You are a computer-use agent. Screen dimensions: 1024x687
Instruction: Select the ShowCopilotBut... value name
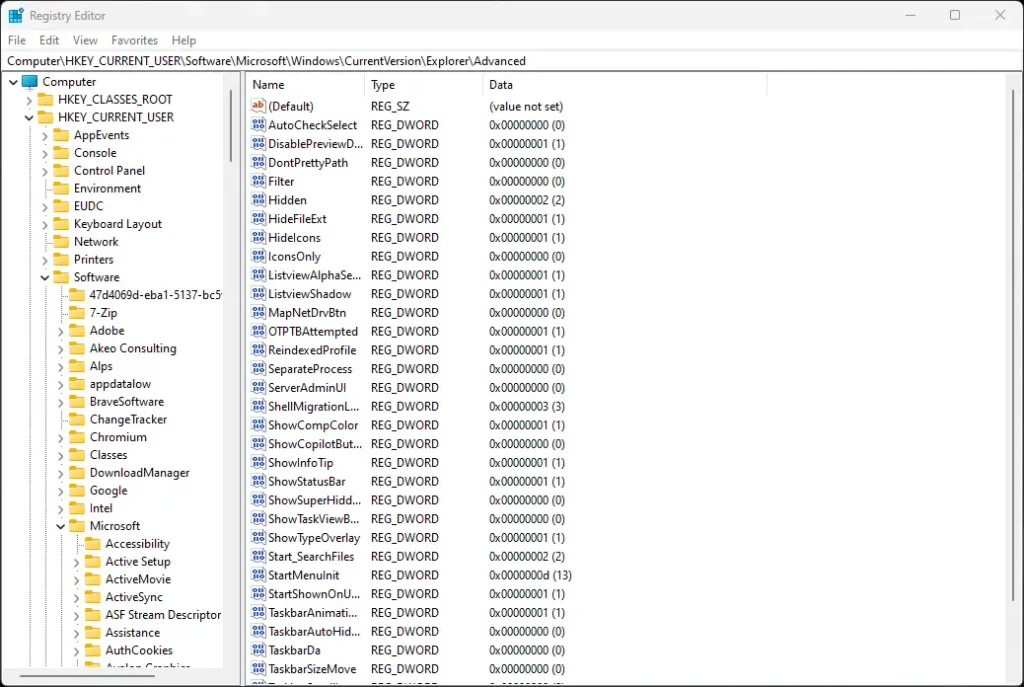point(315,444)
